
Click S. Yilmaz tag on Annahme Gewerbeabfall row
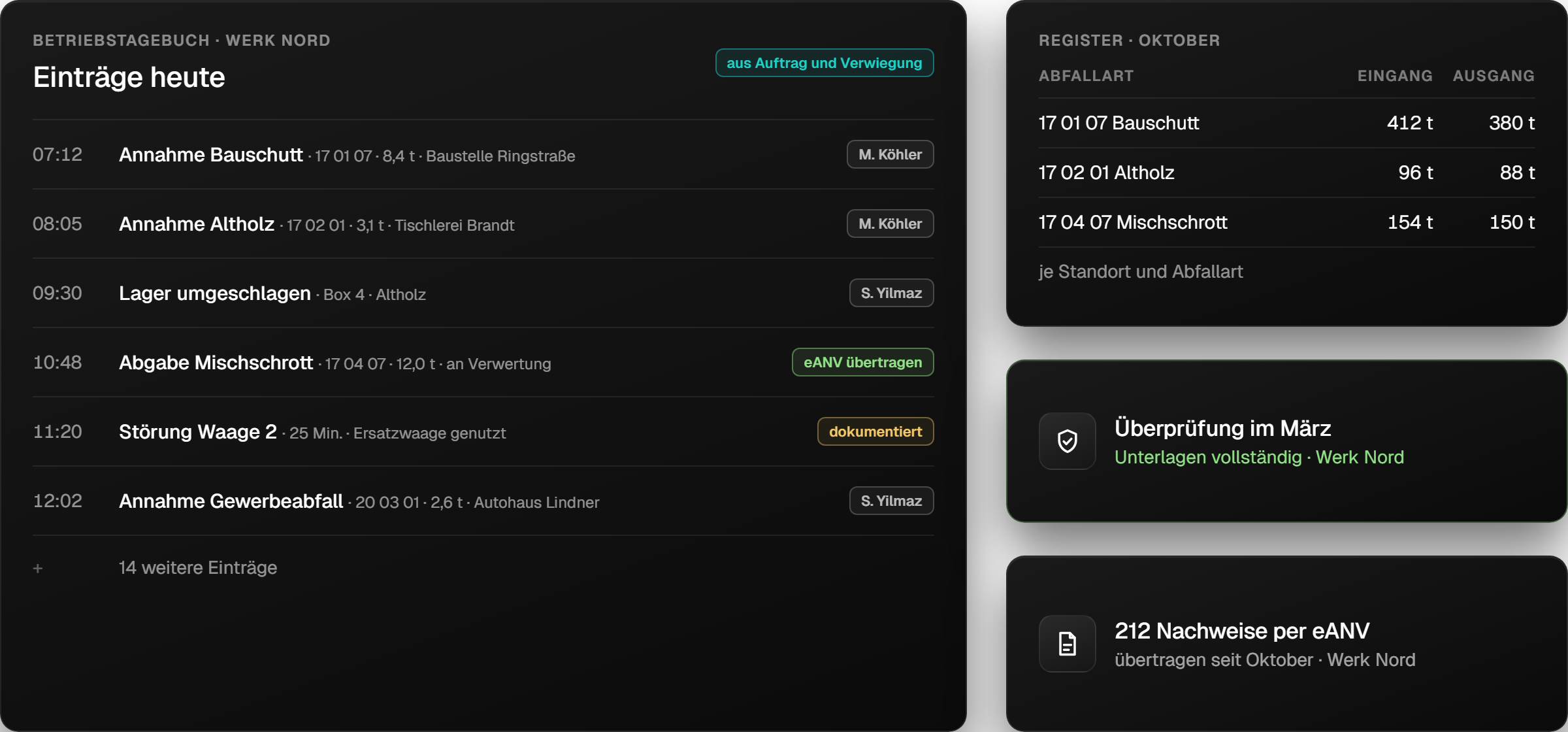(891, 501)
